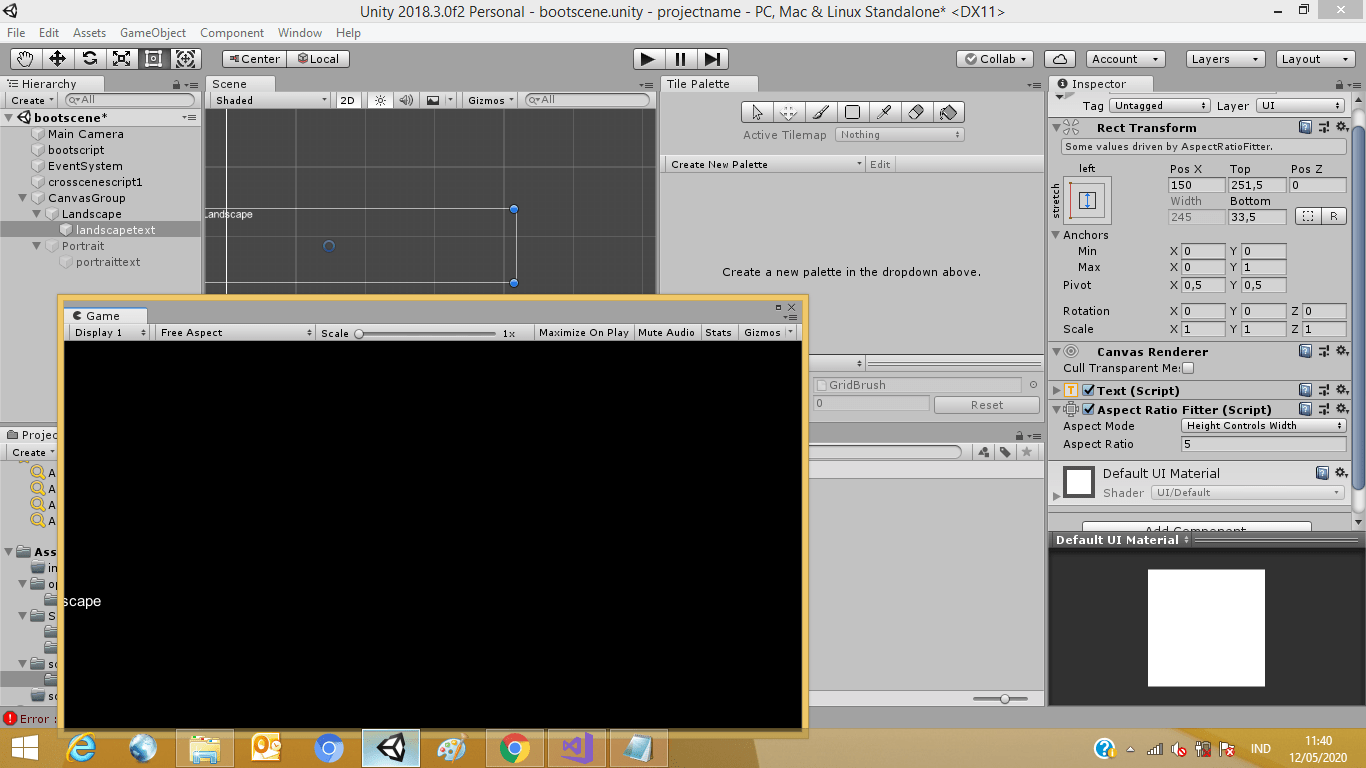Select the combined Transform tool
This screenshot has width=1366, height=768.
(x=186, y=59)
